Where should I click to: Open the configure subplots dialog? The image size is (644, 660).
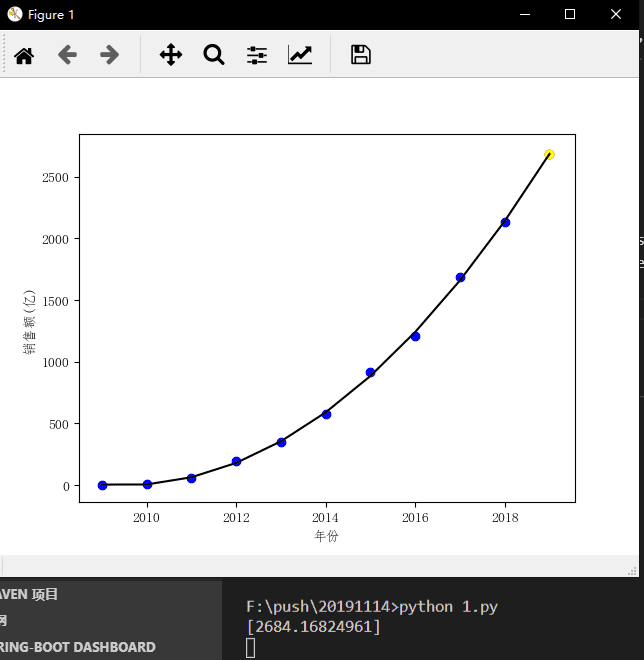tap(257, 55)
